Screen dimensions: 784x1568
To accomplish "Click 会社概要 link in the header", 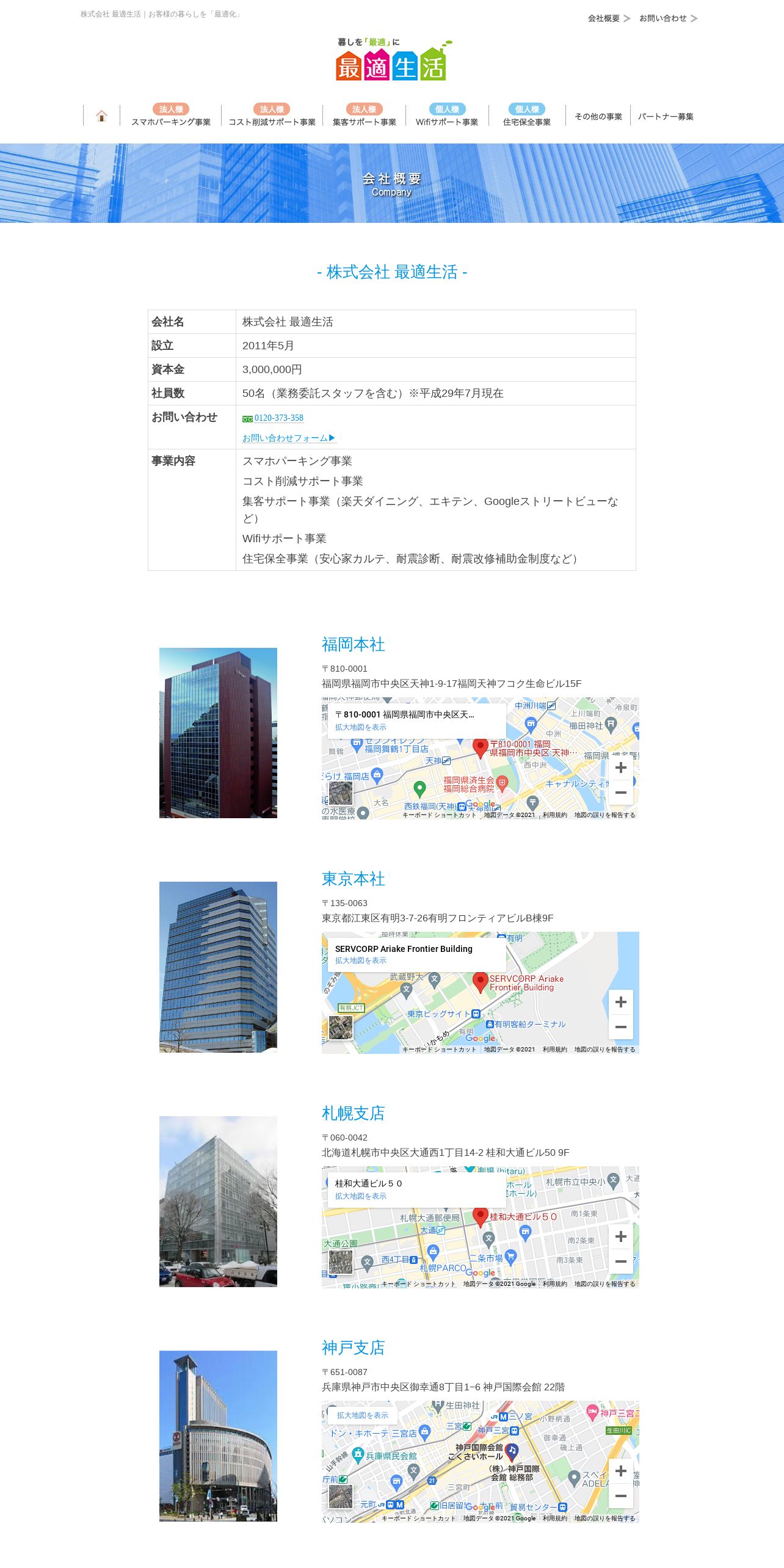I will coord(609,18).
